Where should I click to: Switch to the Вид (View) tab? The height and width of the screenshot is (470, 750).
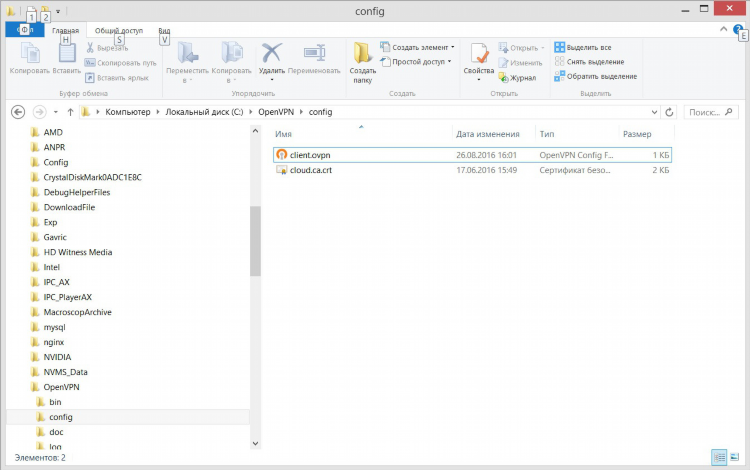[x=164, y=30]
